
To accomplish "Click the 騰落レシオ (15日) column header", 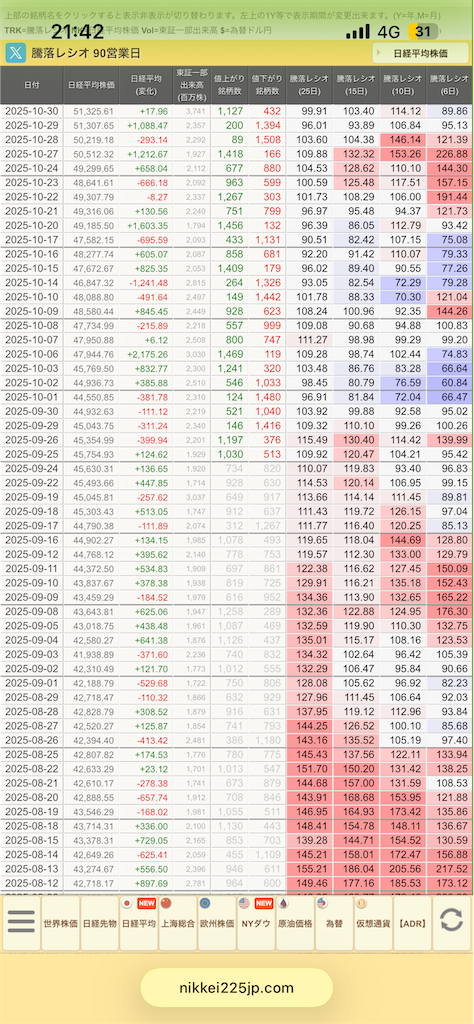I will pos(356,85).
